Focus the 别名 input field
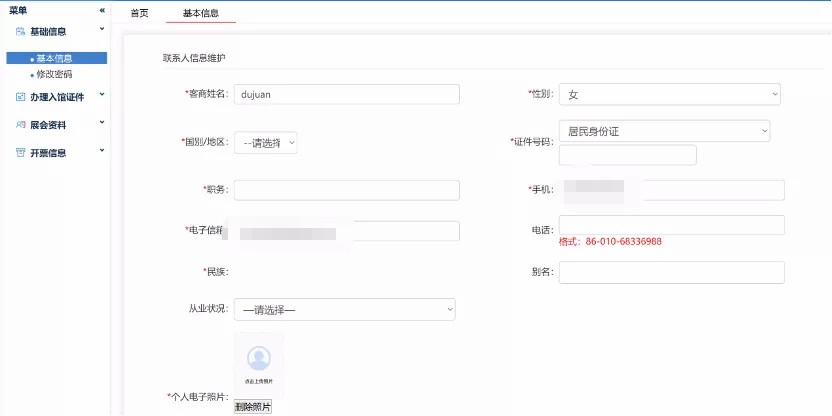The image size is (832, 416). pyautogui.click(x=671, y=272)
